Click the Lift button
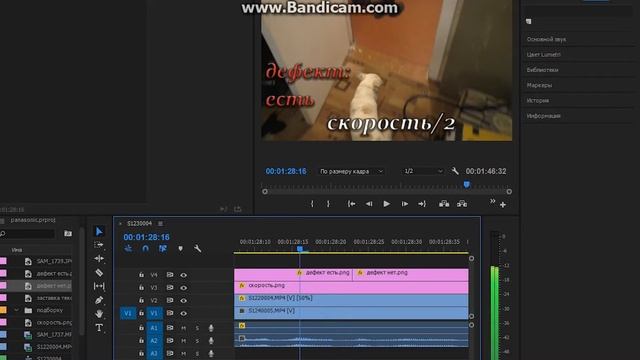This screenshot has width=640, height=360. [x=444, y=204]
